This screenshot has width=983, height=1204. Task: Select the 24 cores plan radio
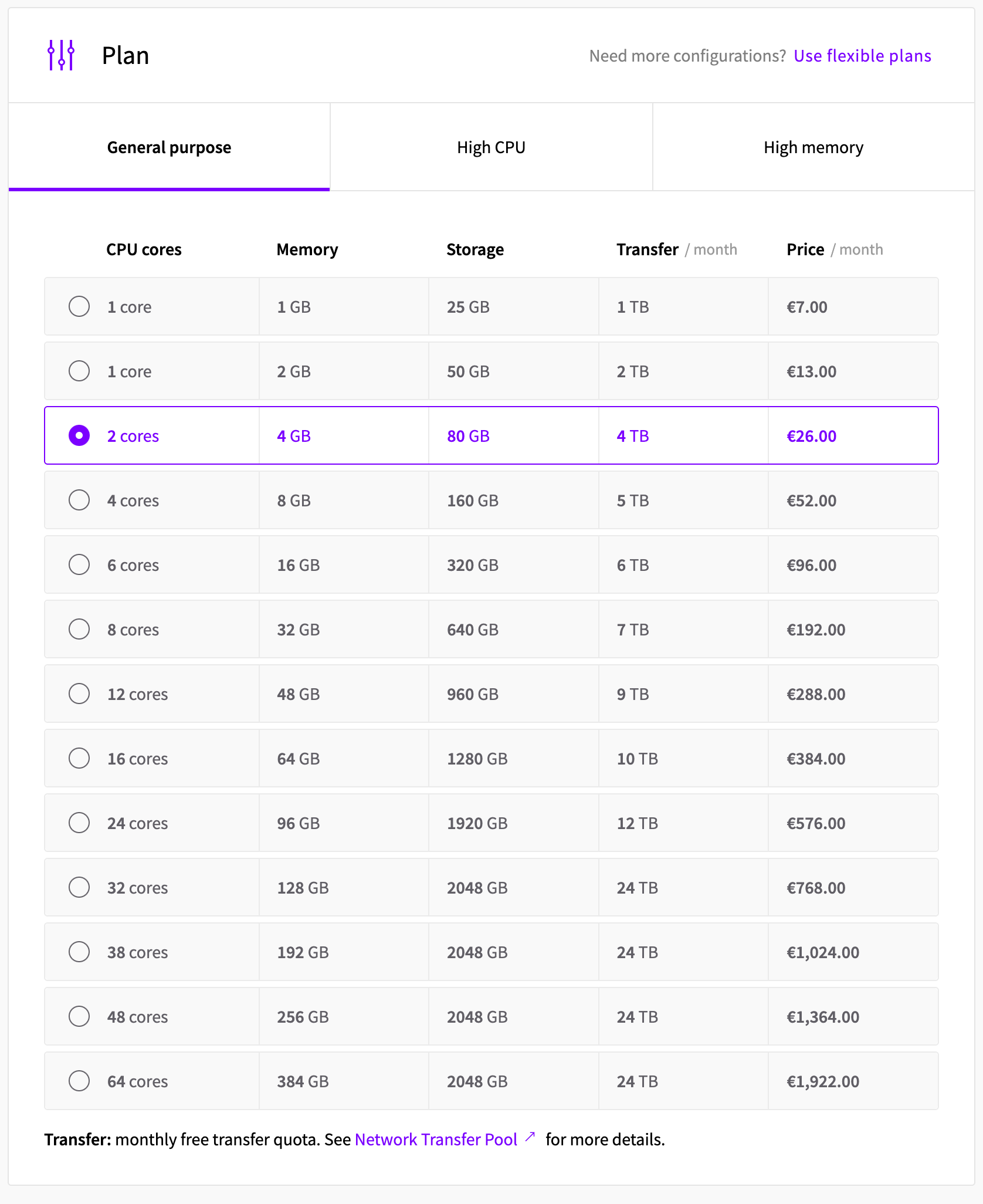click(x=79, y=823)
